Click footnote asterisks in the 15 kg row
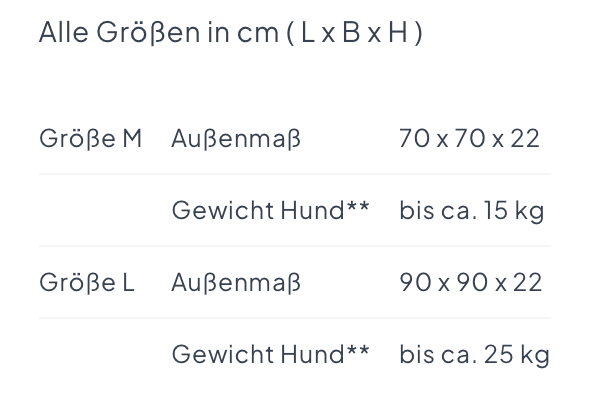Viewport: 608px width, 406px height. click(358, 209)
